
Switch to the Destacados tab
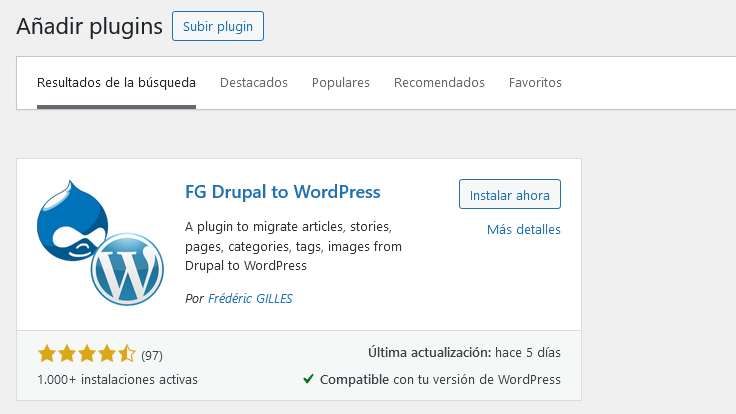click(x=254, y=83)
